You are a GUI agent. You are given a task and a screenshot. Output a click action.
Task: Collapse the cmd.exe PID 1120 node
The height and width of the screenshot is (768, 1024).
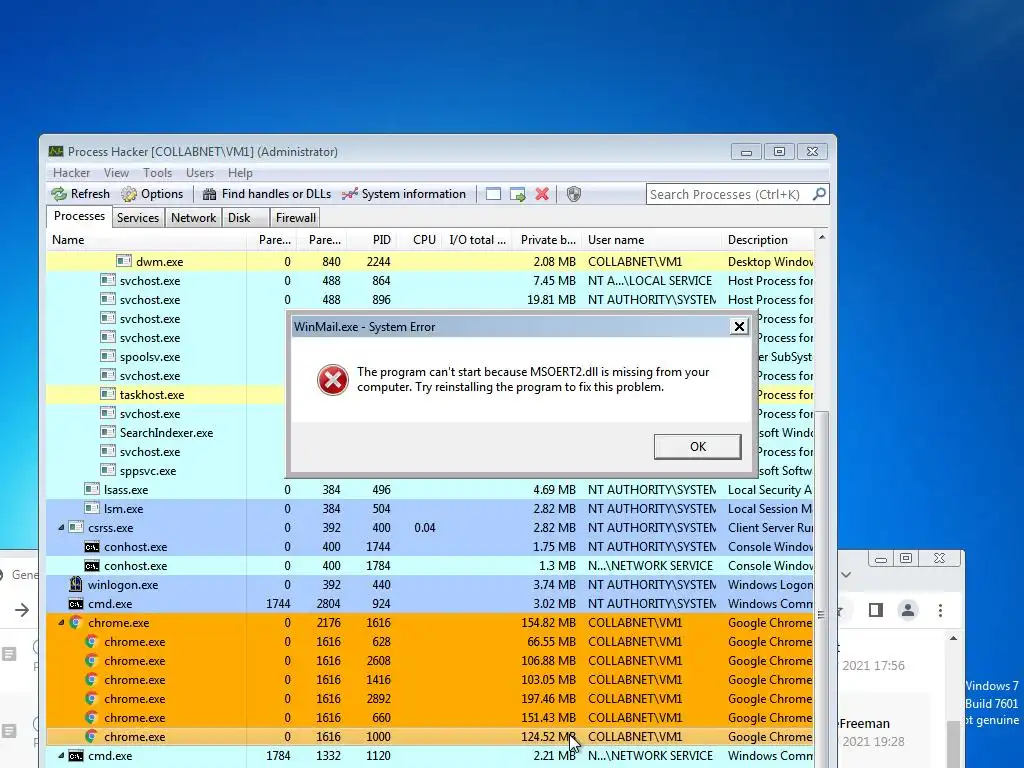(61, 756)
